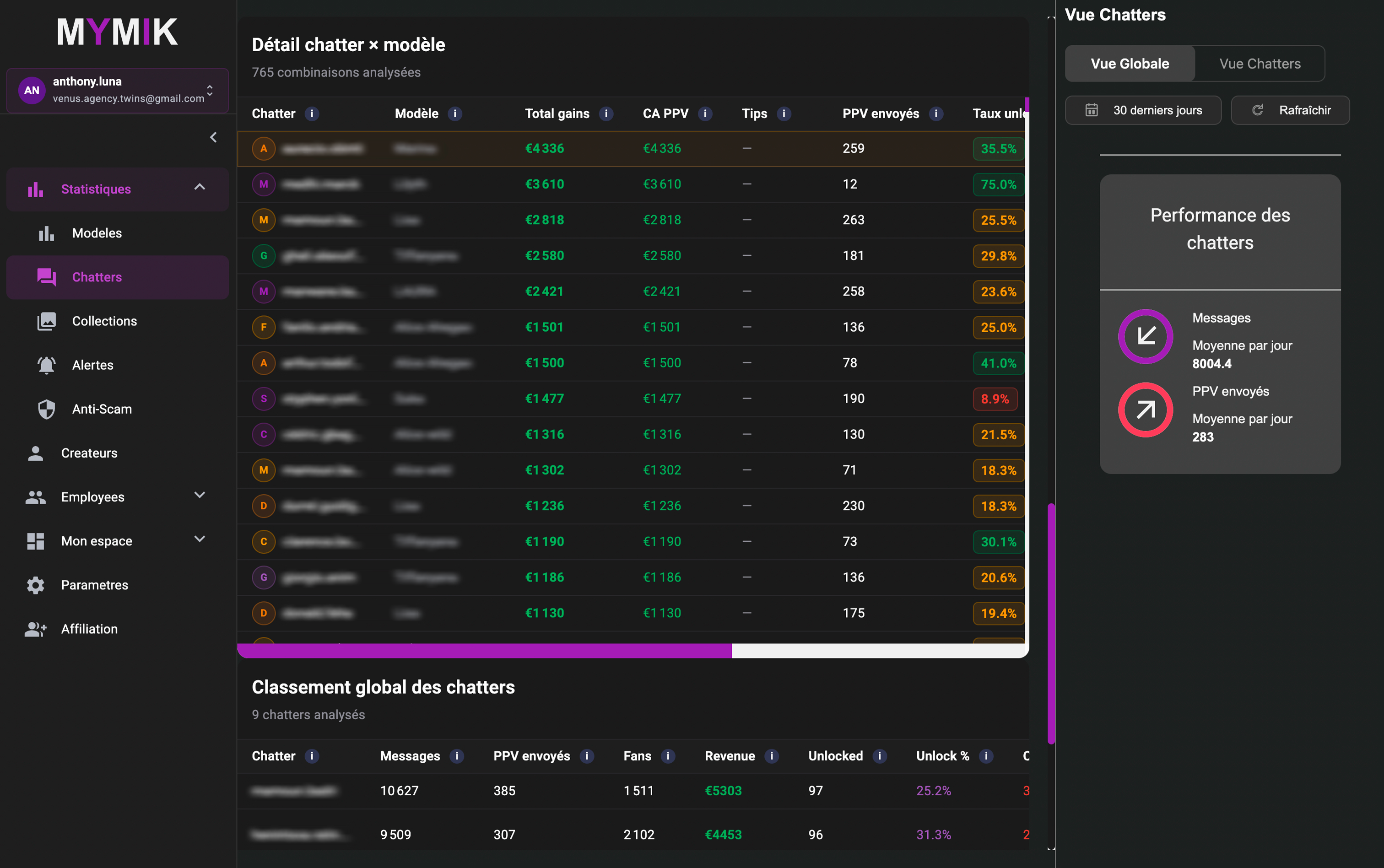
Task: Click the €5303 revenue value
Action: coord(723,791)
